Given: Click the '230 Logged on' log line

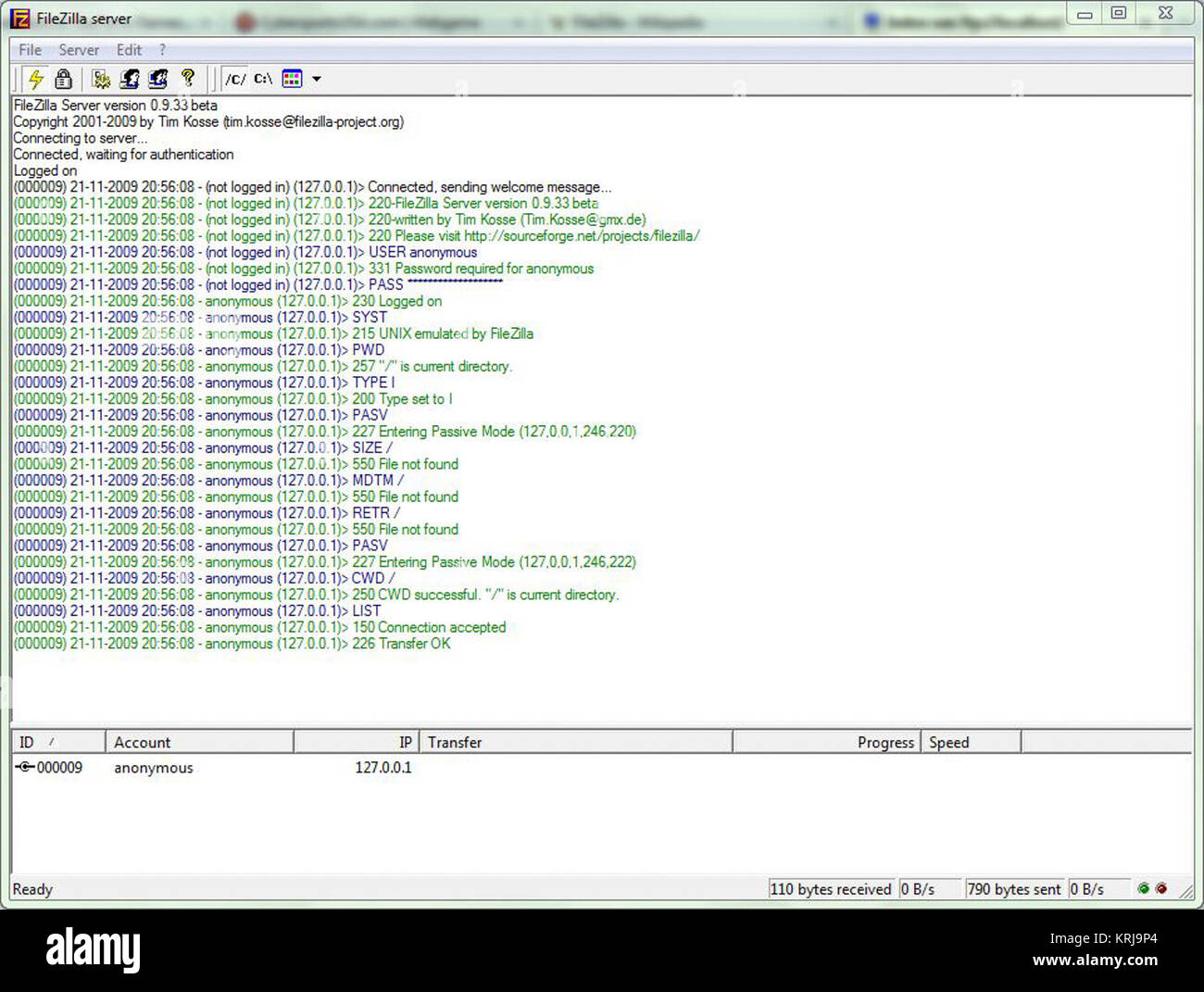Looking at the screenshot, I should pos(228,301).
